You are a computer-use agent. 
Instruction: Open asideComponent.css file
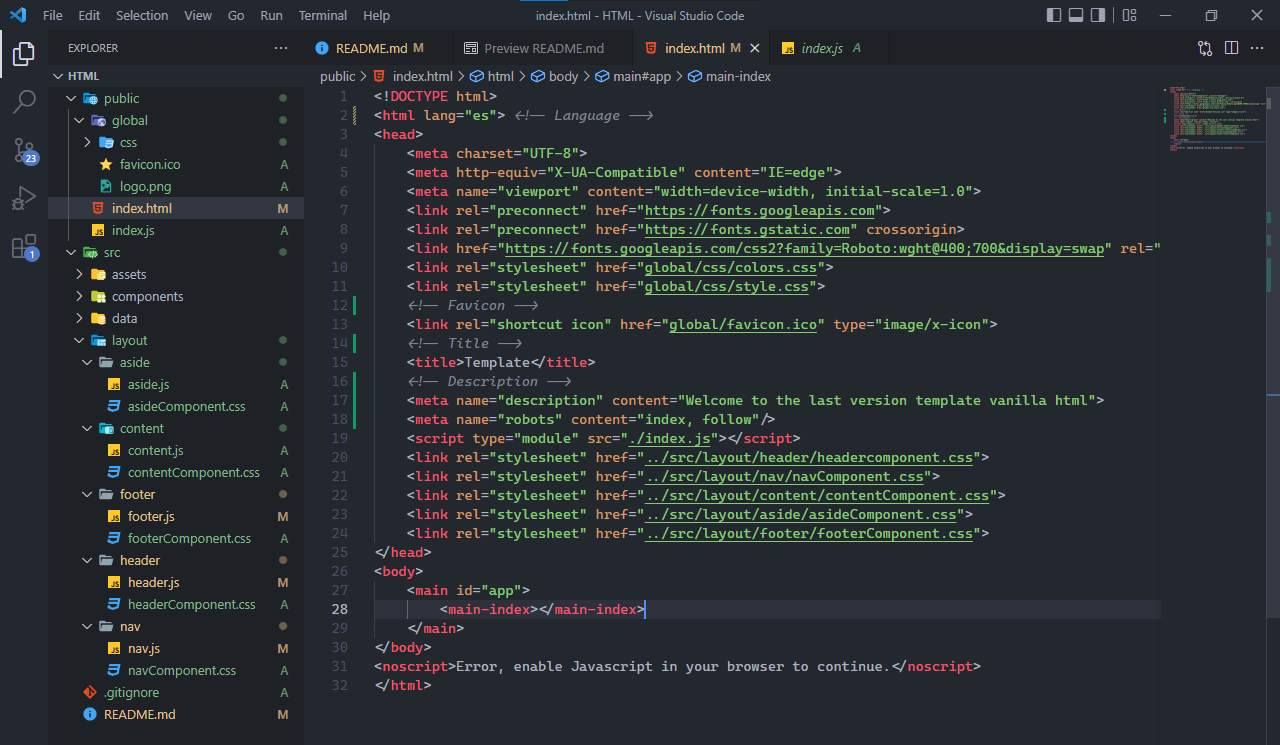click(x=176, y=406)
